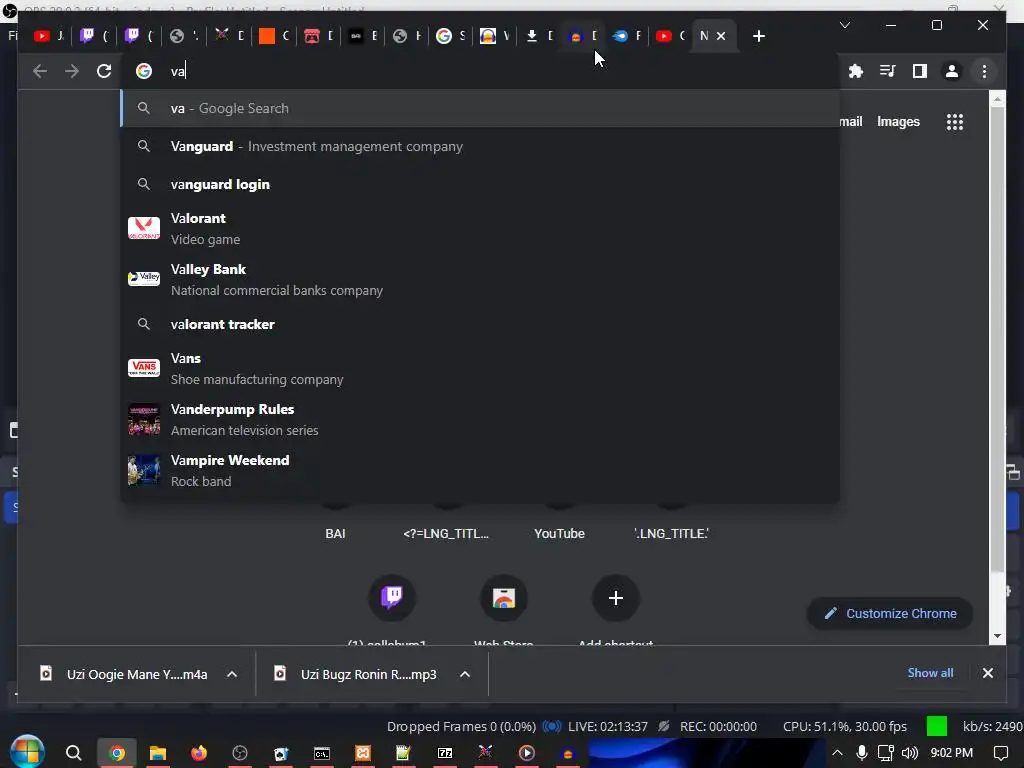
Task: Click the microphone tray icon
Action: (862, 753)
